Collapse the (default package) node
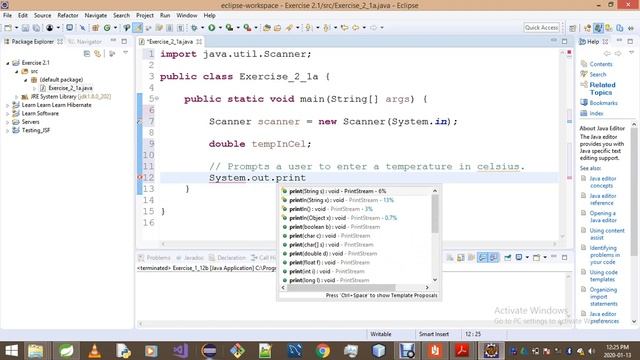 pos(25,80)
